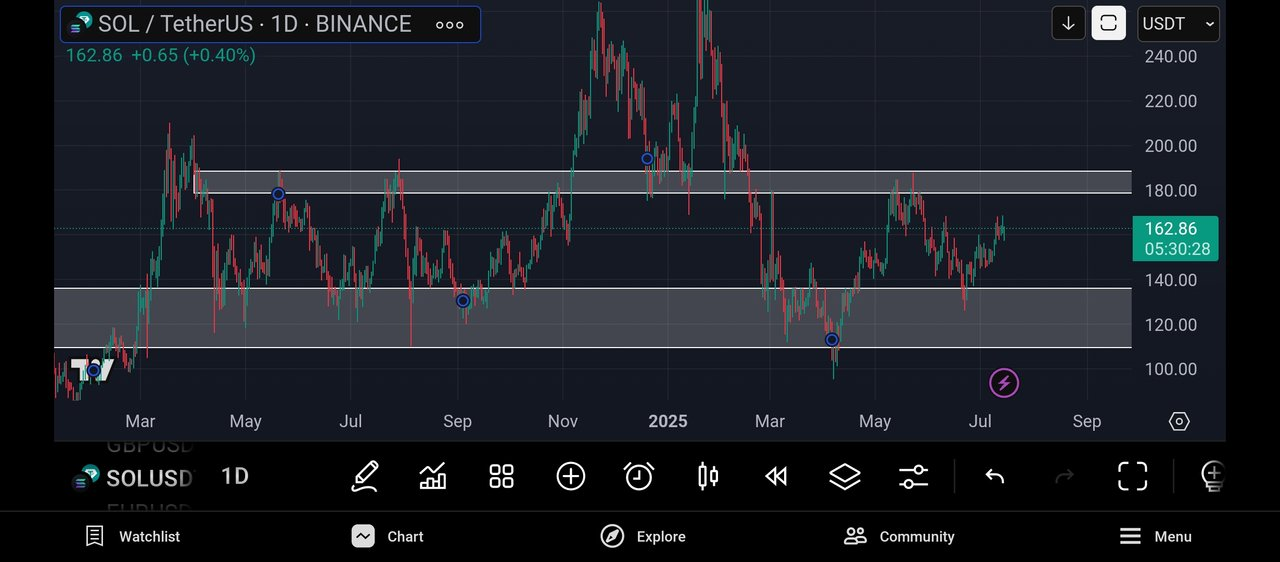
Task: Select the marker point near 100 bottom left
Action: coord(95,371)
